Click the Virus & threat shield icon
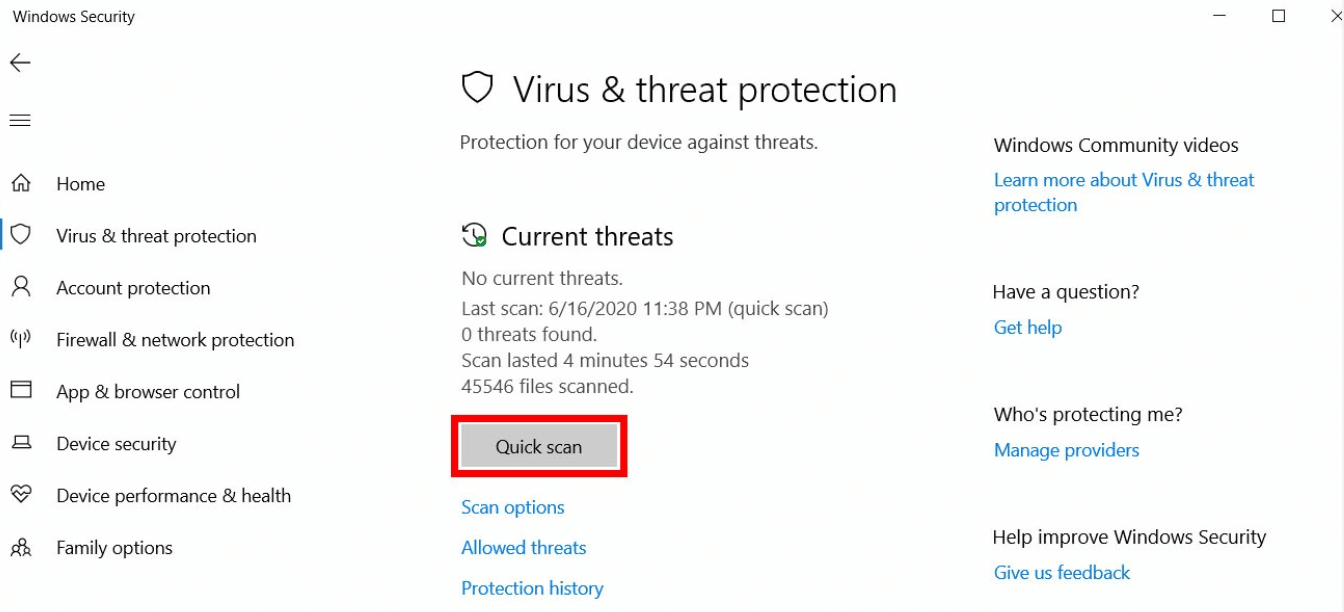 click(x=20, y=235)
